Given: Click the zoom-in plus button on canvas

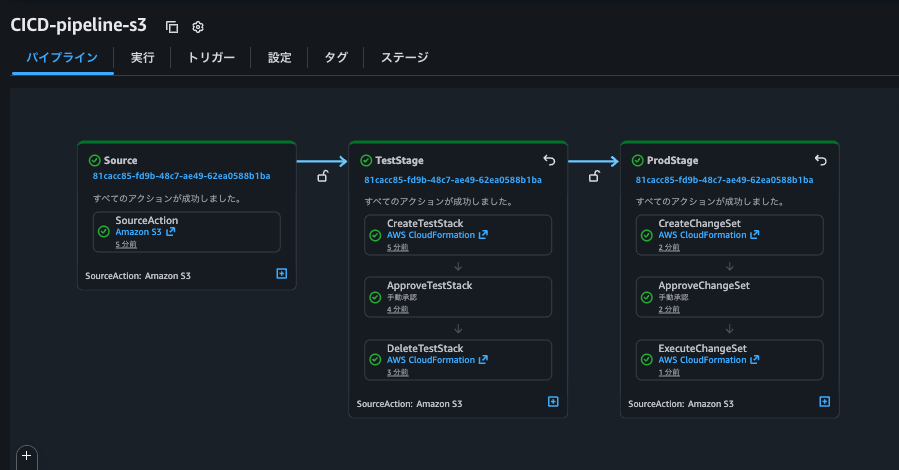Looking at the screenshot, I should (27, 456).
